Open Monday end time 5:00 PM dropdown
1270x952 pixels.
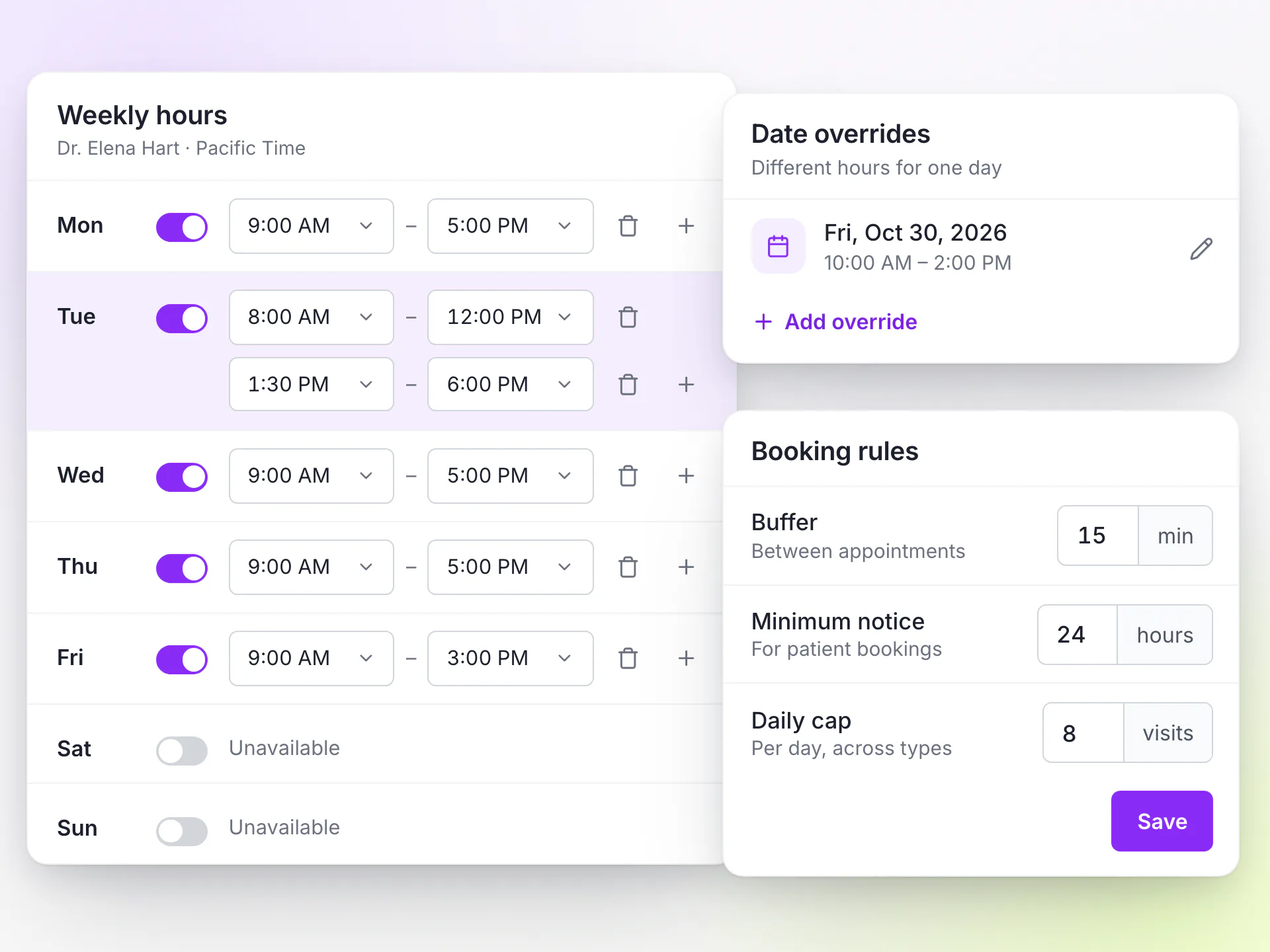click(x=510, y=226)
